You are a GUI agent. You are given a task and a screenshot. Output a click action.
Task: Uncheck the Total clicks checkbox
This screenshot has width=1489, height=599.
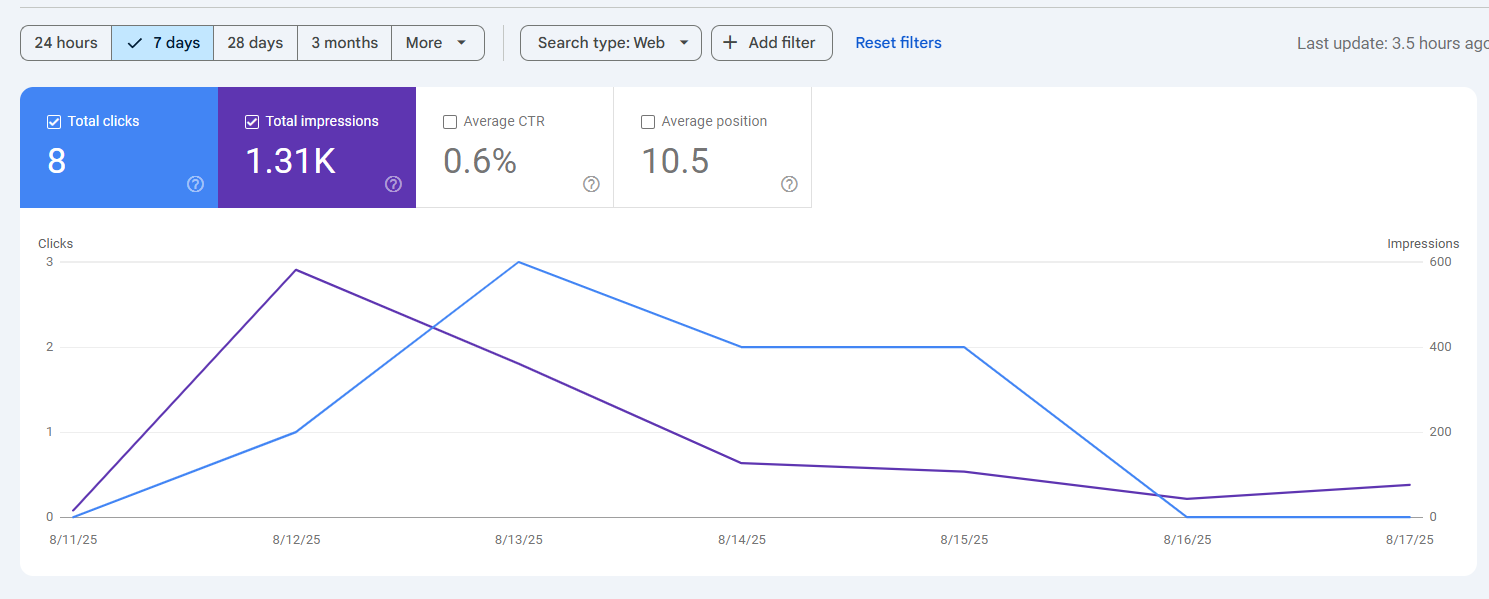(x=54, y=122)
